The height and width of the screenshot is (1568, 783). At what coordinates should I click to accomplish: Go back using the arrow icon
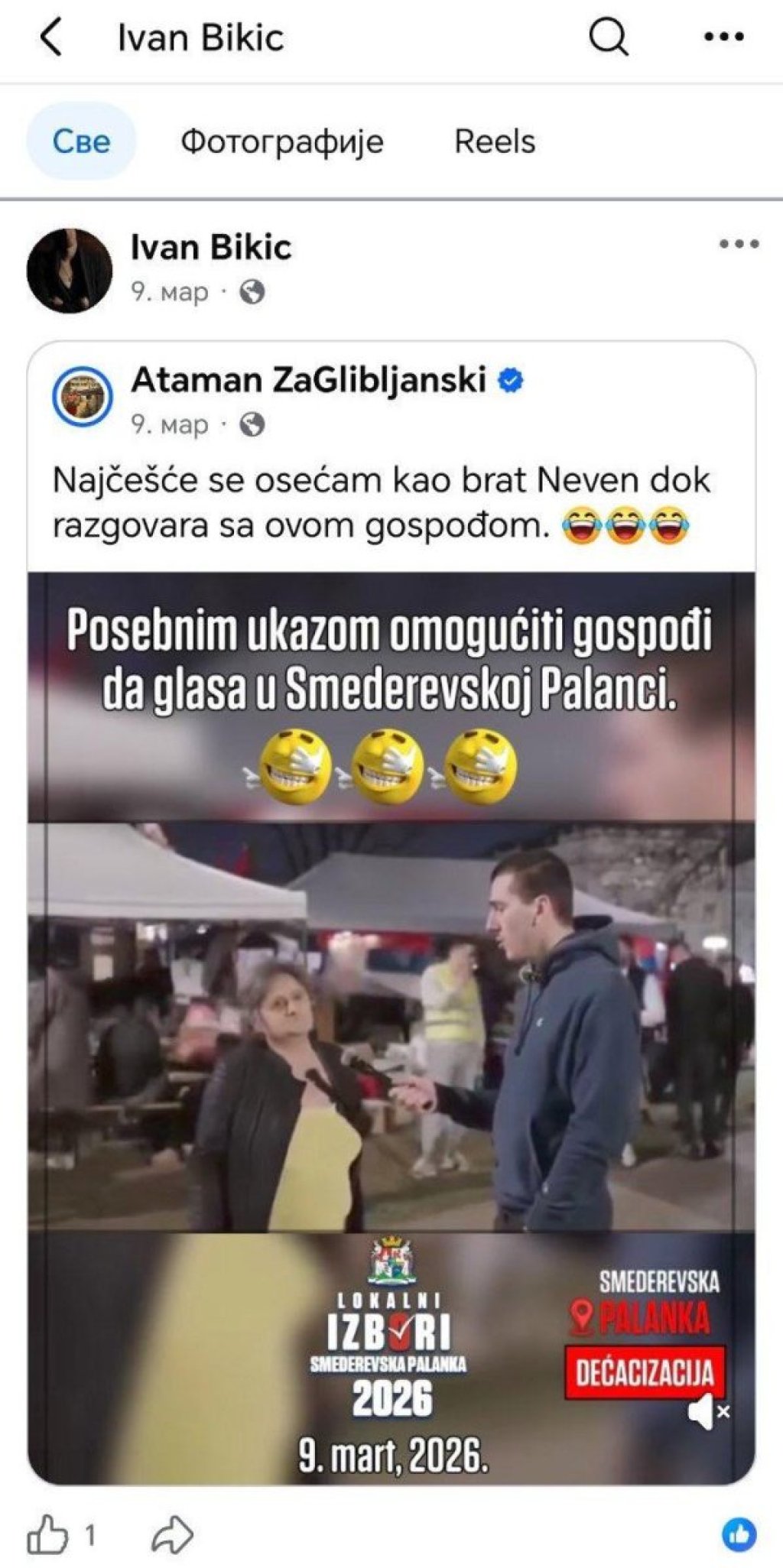point(50,37)
